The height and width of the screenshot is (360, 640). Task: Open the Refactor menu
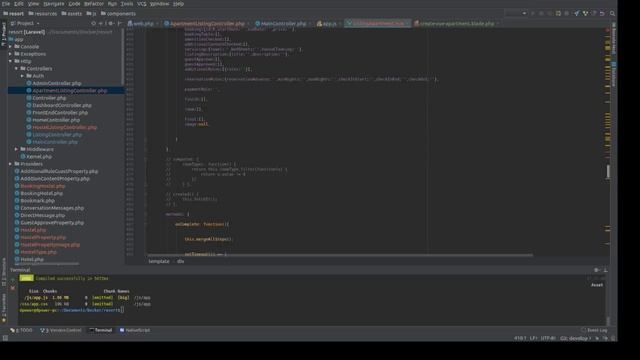click(x=94, y=4)
